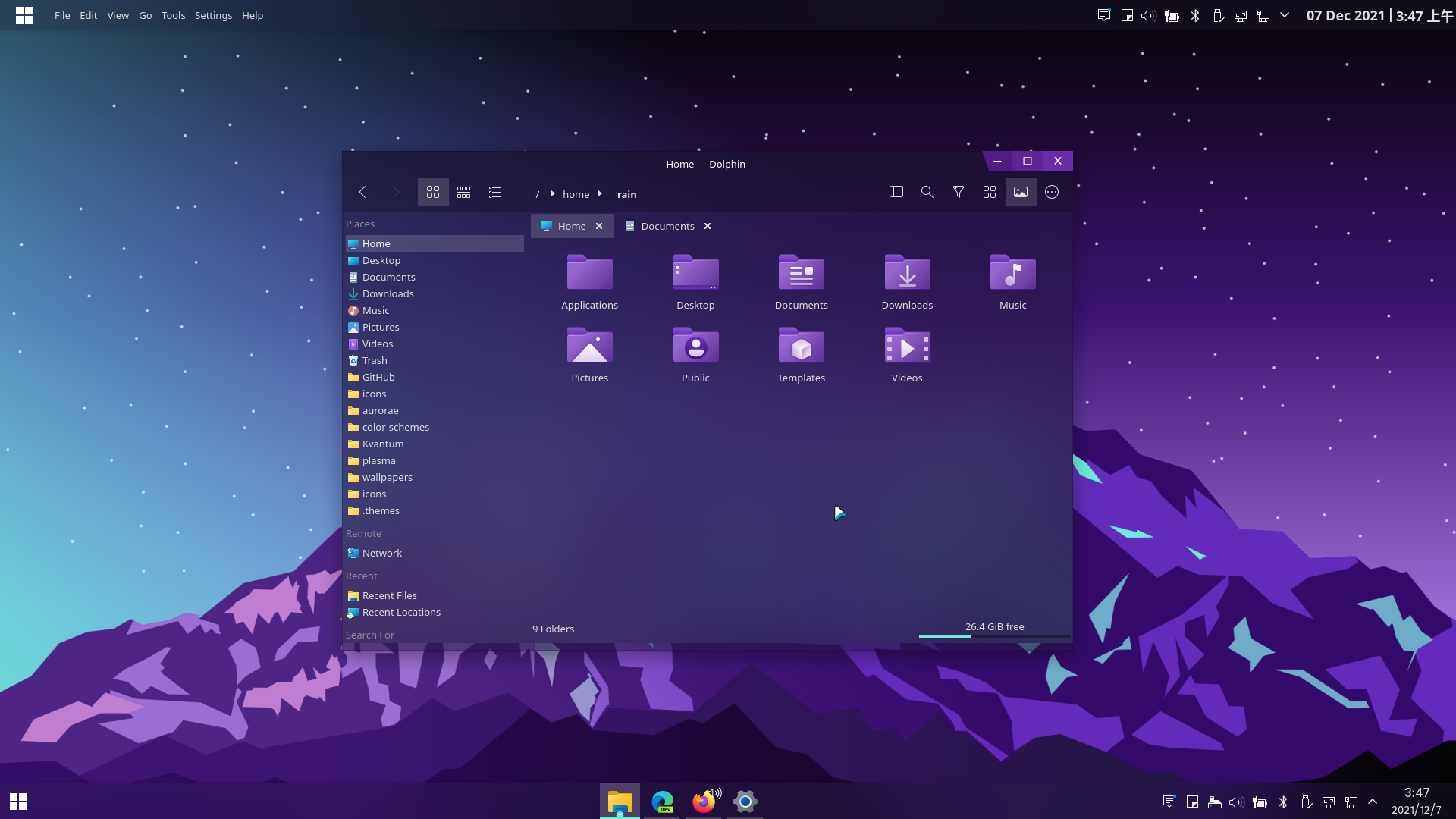The image size is (1456, 819).
Task: Open Microsoft Edge Dev in taskbar
Action: [x=663, y=802]
